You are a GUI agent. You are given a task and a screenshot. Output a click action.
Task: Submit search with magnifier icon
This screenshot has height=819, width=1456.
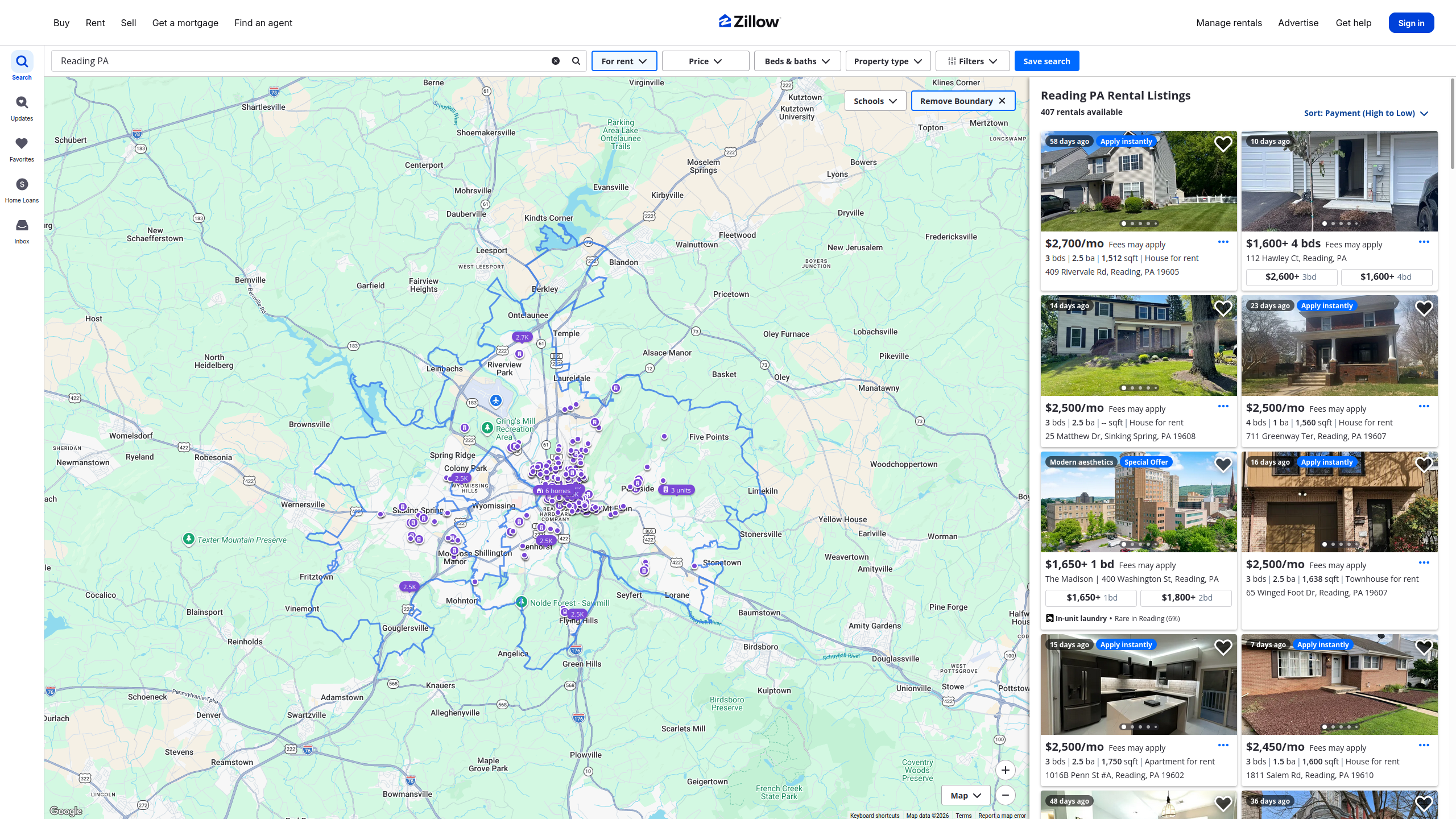pos(576,61)
